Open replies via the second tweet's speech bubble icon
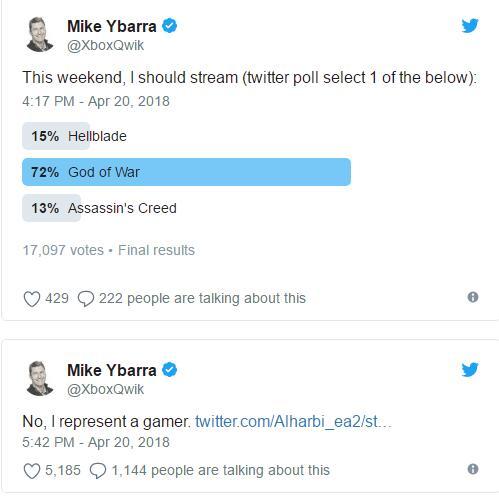The height and width of the screenshot is (502, 499). (x=98, y=471)
